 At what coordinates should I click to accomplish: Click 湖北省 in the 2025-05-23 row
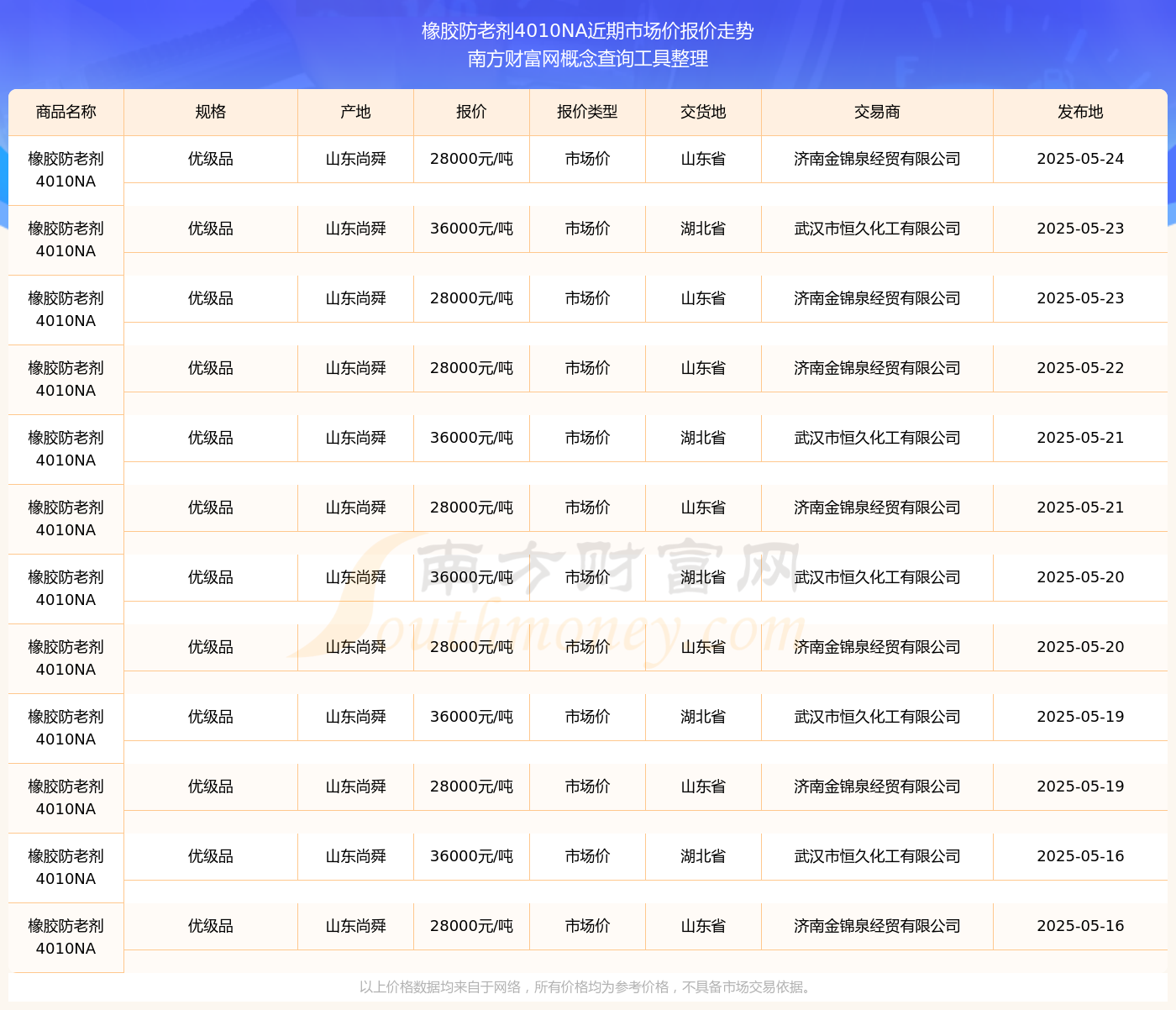coord(704,229)
